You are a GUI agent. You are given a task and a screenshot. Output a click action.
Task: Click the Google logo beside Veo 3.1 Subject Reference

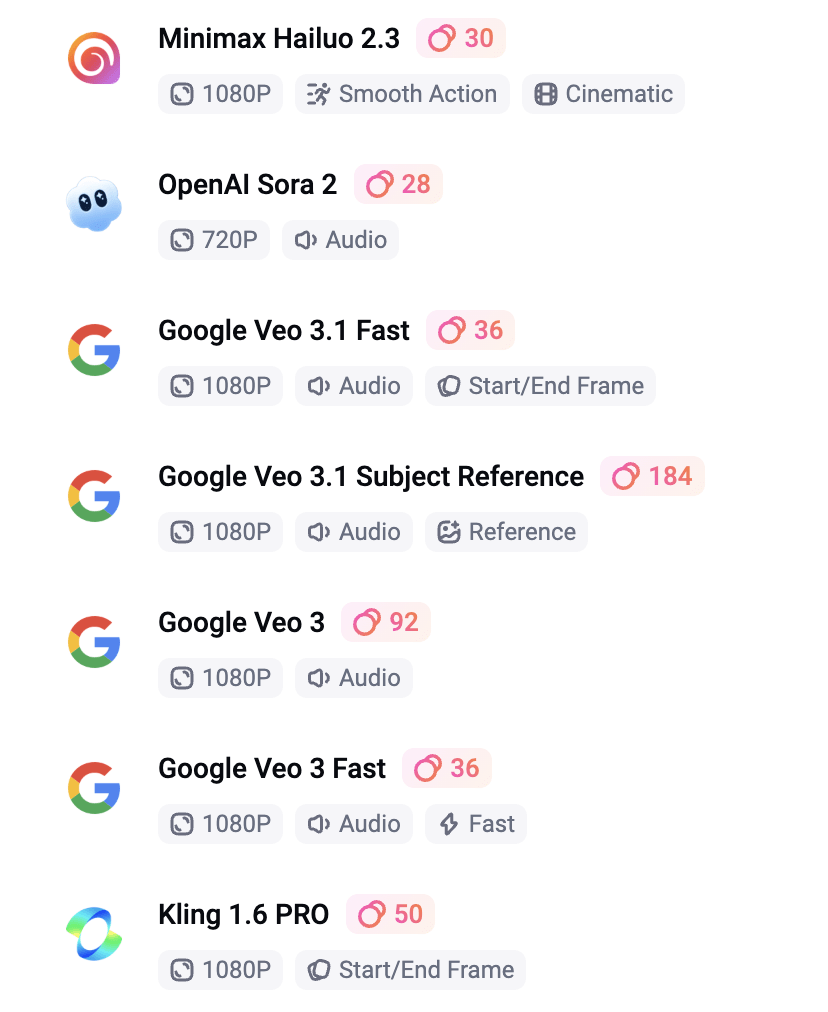click(x=94, y=496)
